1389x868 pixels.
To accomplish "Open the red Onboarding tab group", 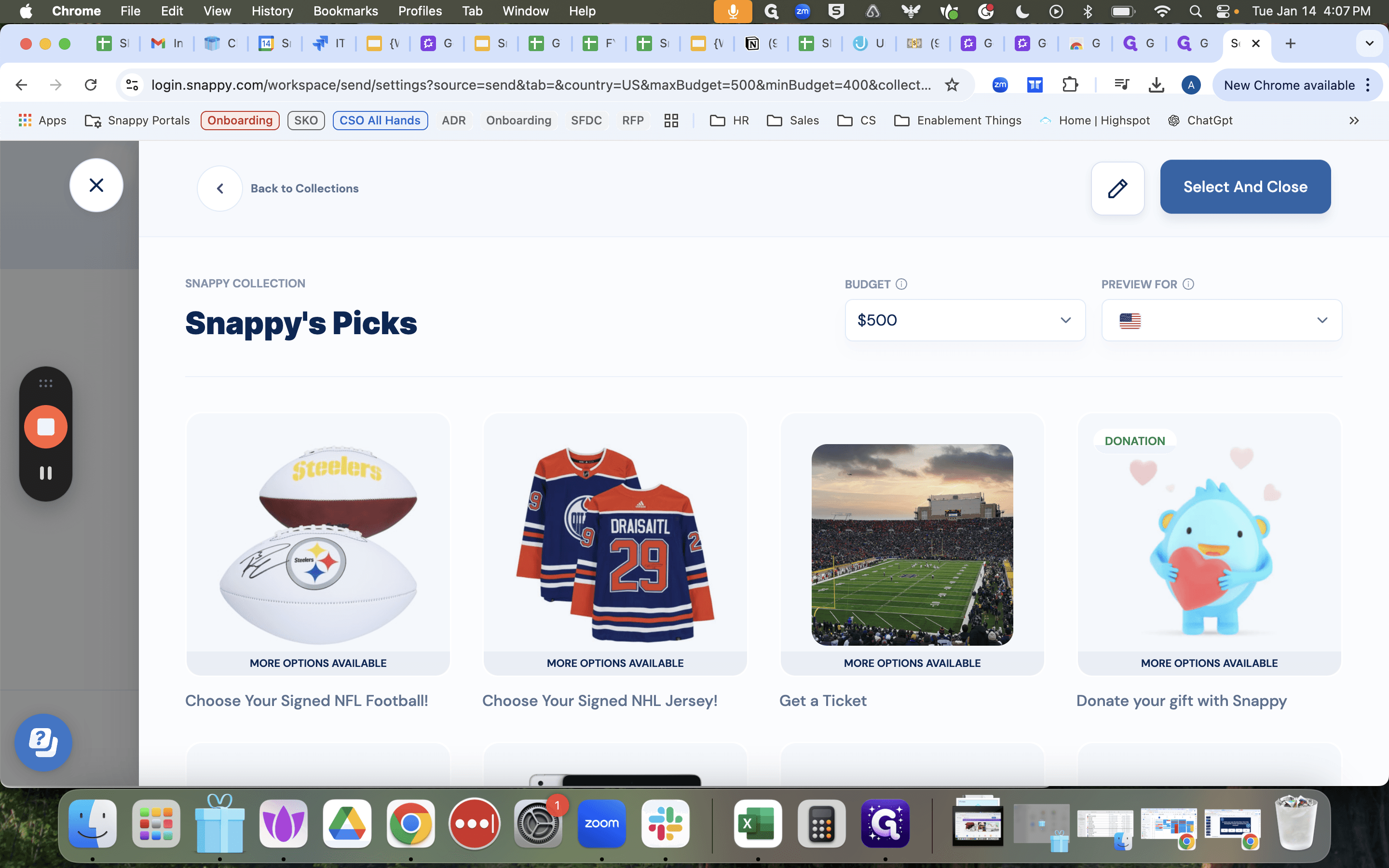I will tap(240, 120).
